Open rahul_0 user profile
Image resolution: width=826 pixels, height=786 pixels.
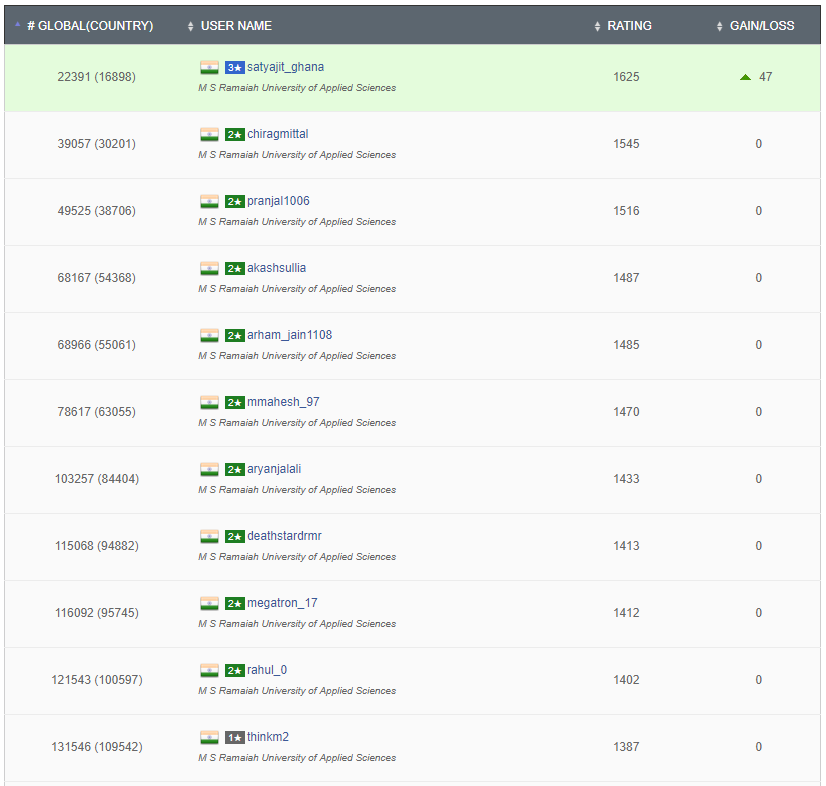(267, 670)
